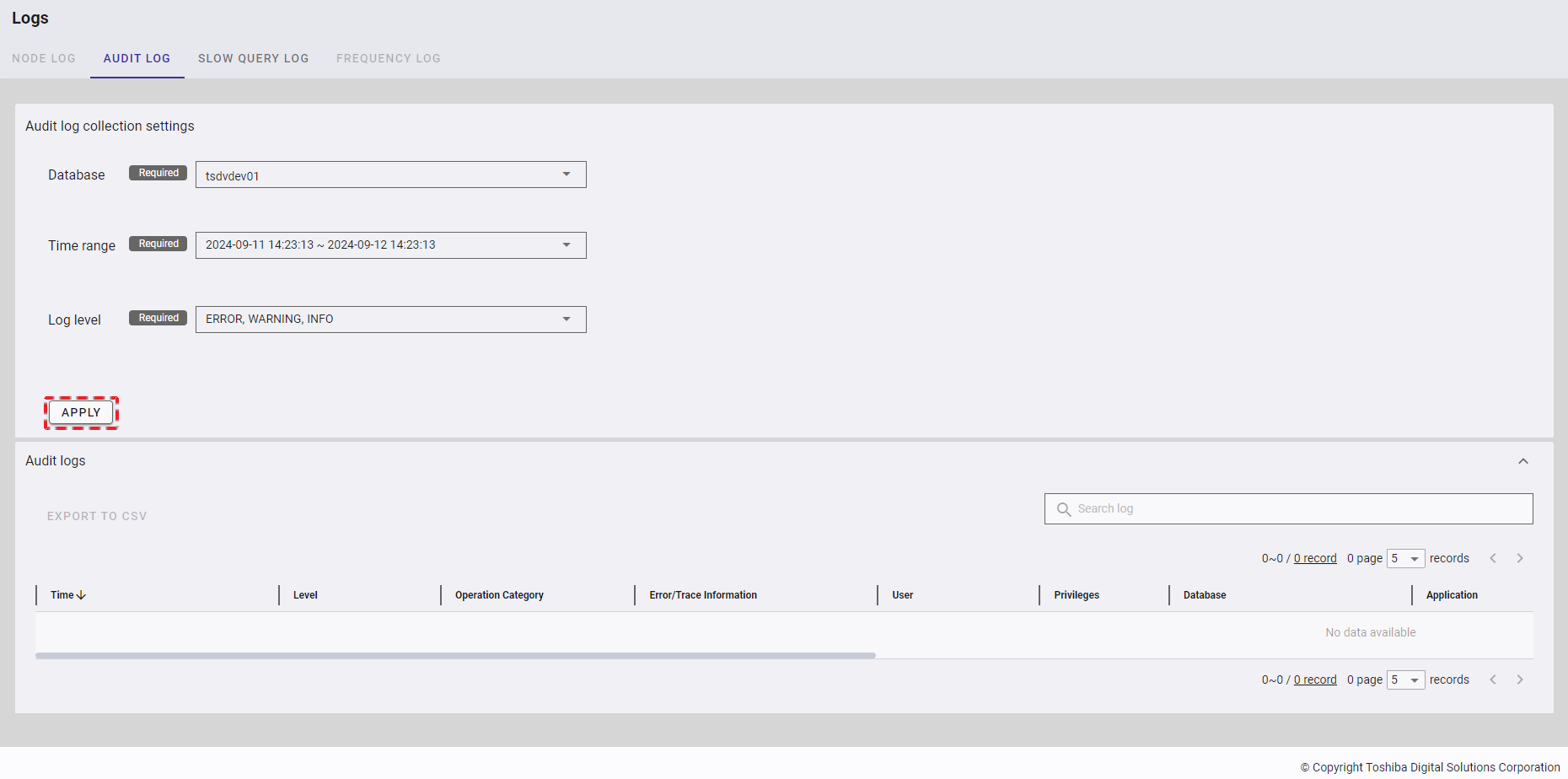The image size is (1568, 779).
Task: Open bottom records-per-page selector
Action: 1405,680
